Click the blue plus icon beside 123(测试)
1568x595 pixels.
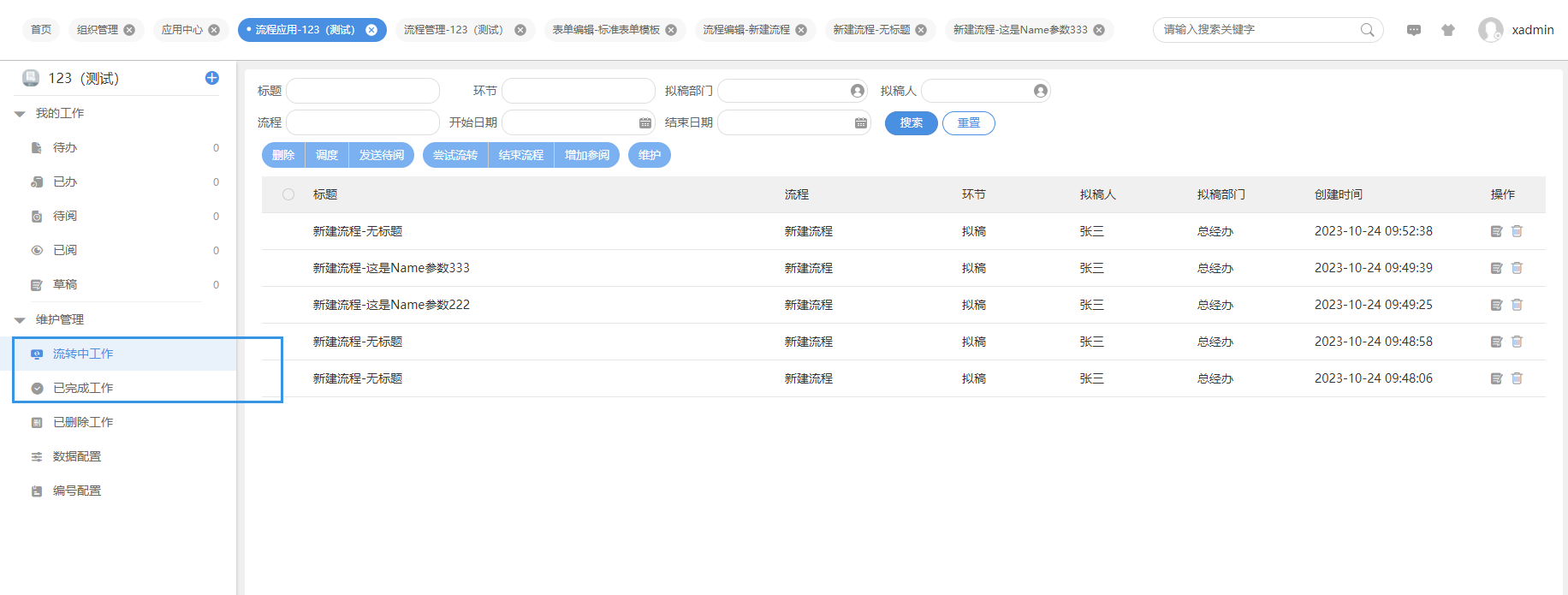click(212, 78)
